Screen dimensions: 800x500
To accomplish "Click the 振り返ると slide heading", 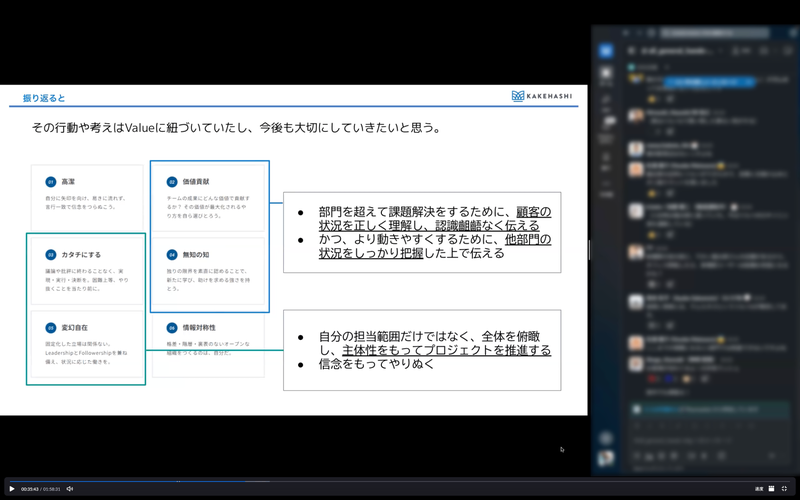I will tap(44, 98).
